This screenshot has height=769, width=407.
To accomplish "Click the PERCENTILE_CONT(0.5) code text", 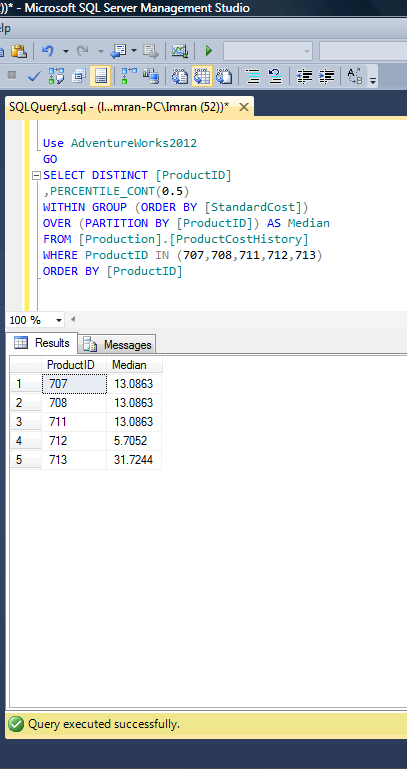I will coord(120,191).
